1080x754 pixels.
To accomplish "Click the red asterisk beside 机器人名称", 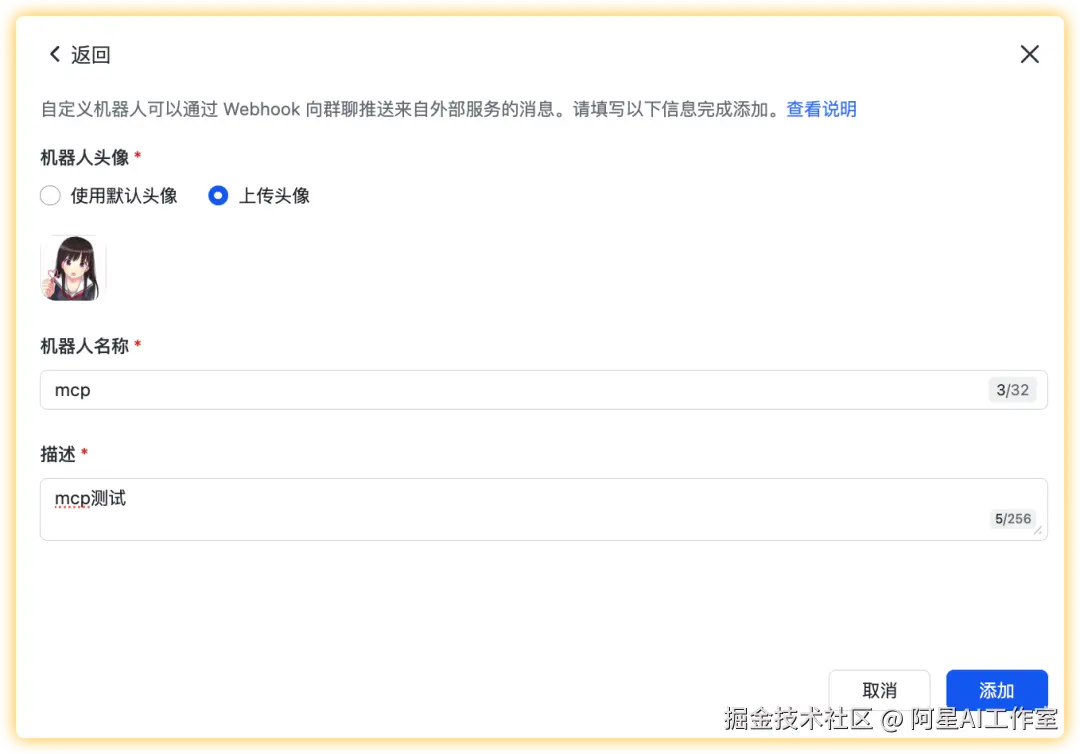I will (x=138, y=345).
